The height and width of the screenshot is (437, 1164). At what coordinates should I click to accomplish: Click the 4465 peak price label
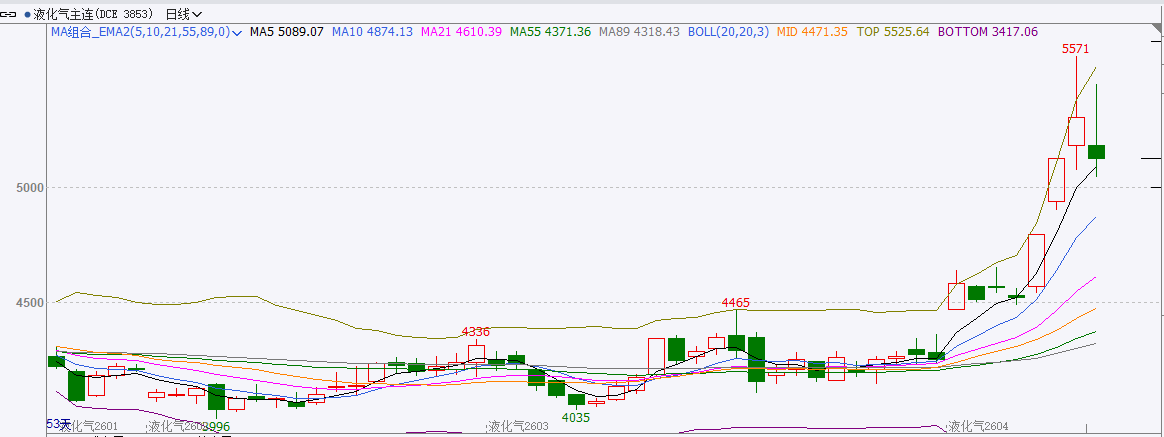click(736, 302)
